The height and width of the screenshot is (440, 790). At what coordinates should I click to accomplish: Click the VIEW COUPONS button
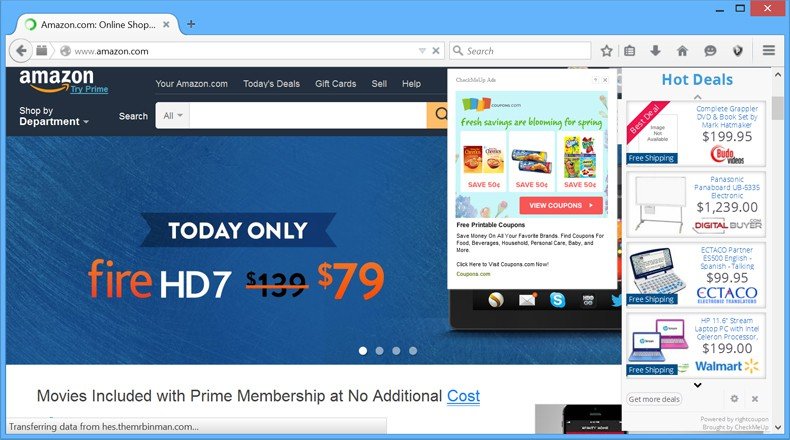point(561,205)
